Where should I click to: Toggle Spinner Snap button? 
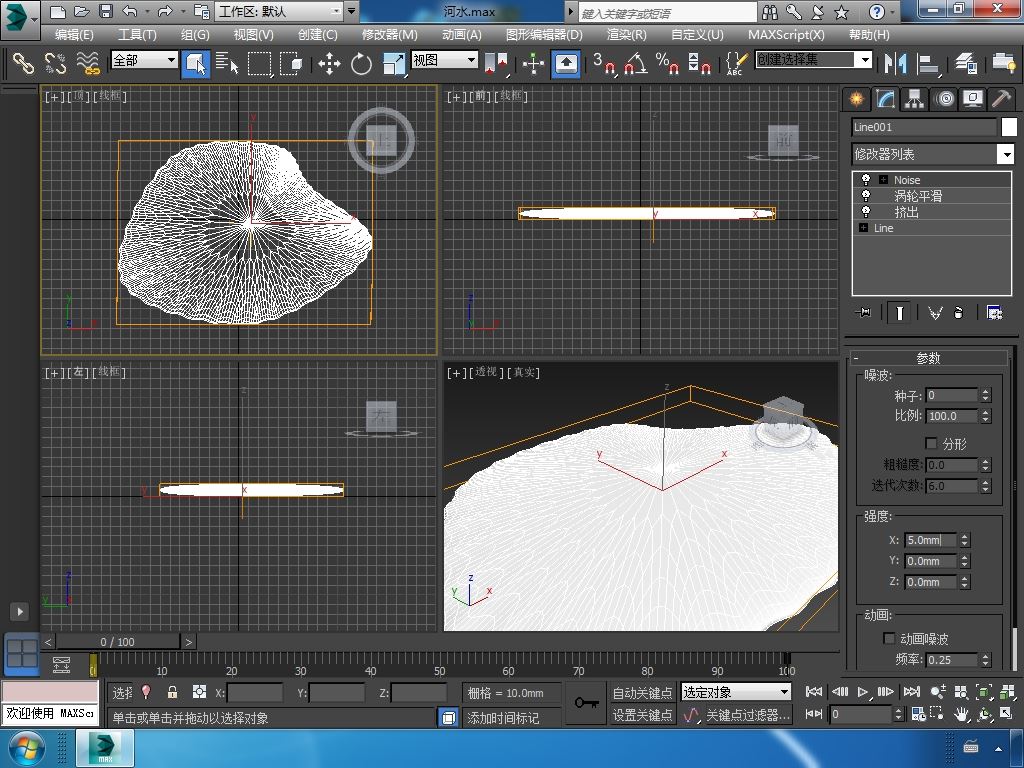click(699, 63)
